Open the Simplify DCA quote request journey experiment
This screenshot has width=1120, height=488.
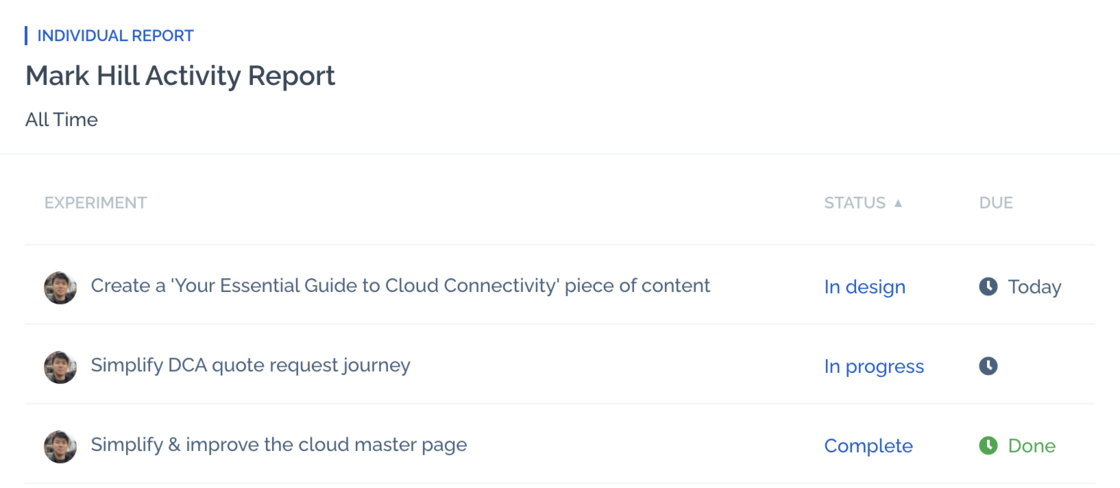[250, 365]
